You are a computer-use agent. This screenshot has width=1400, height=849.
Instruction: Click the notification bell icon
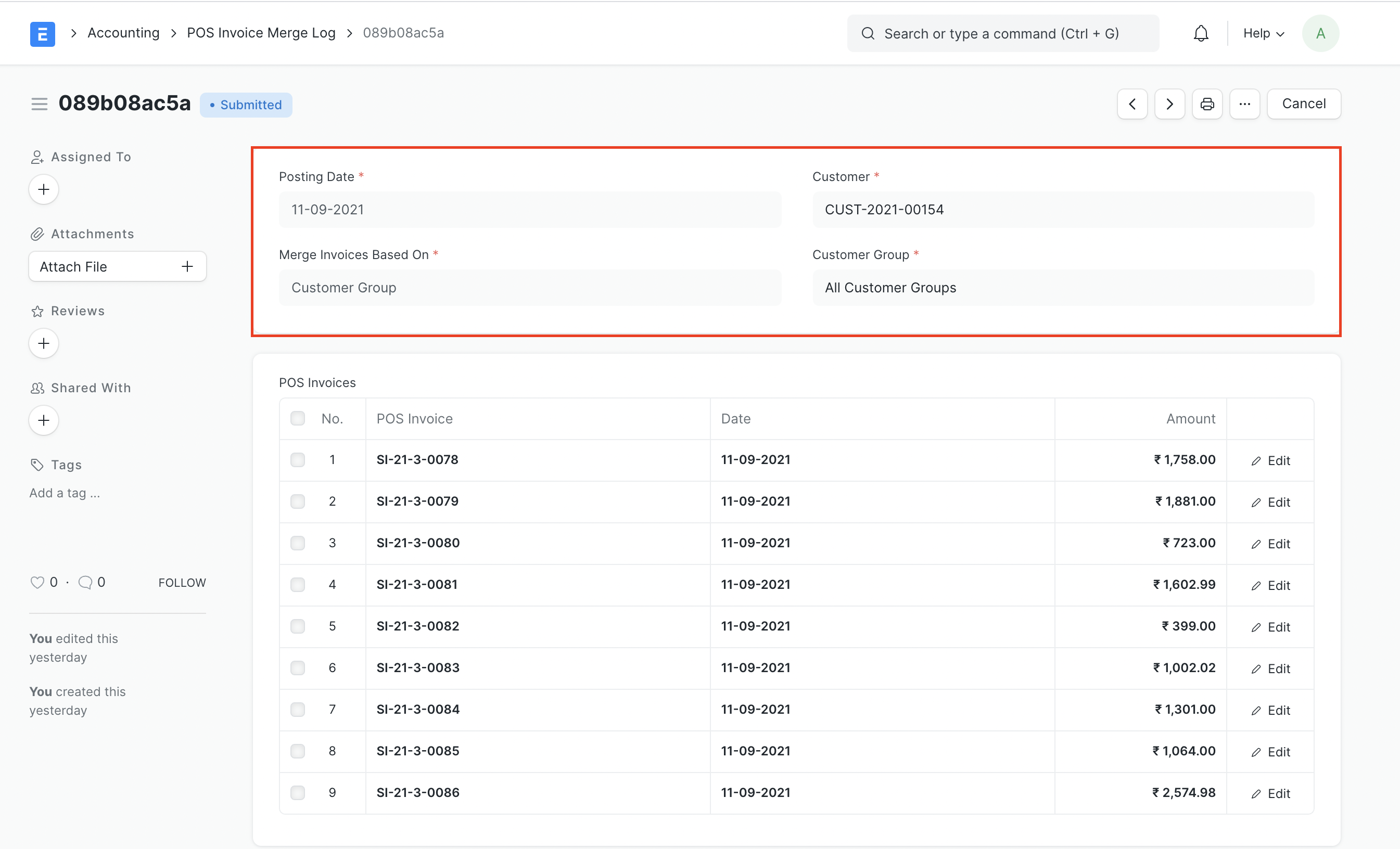1201,33
